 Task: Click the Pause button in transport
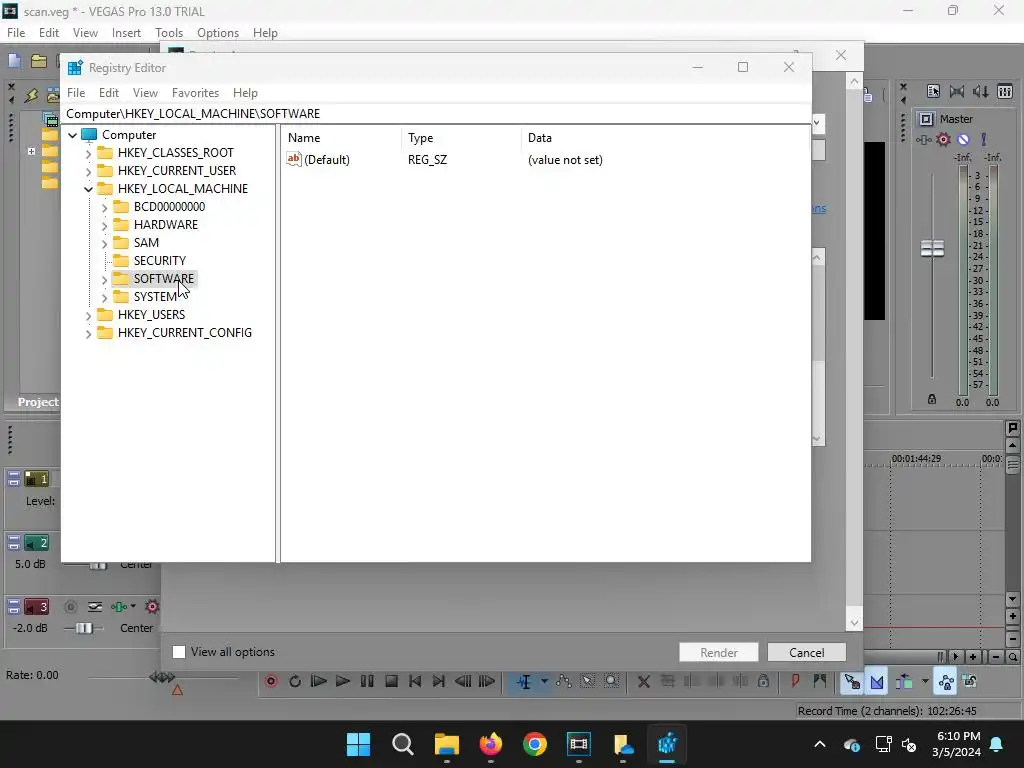coord(367,681)
